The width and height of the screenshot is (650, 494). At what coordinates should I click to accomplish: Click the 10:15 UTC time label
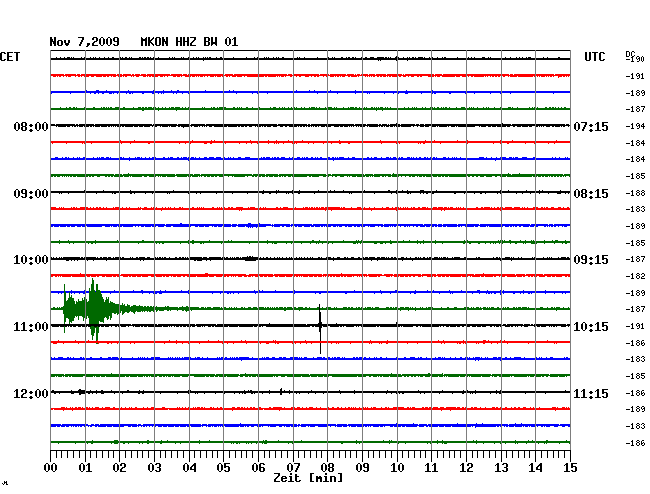coord(591,327)
